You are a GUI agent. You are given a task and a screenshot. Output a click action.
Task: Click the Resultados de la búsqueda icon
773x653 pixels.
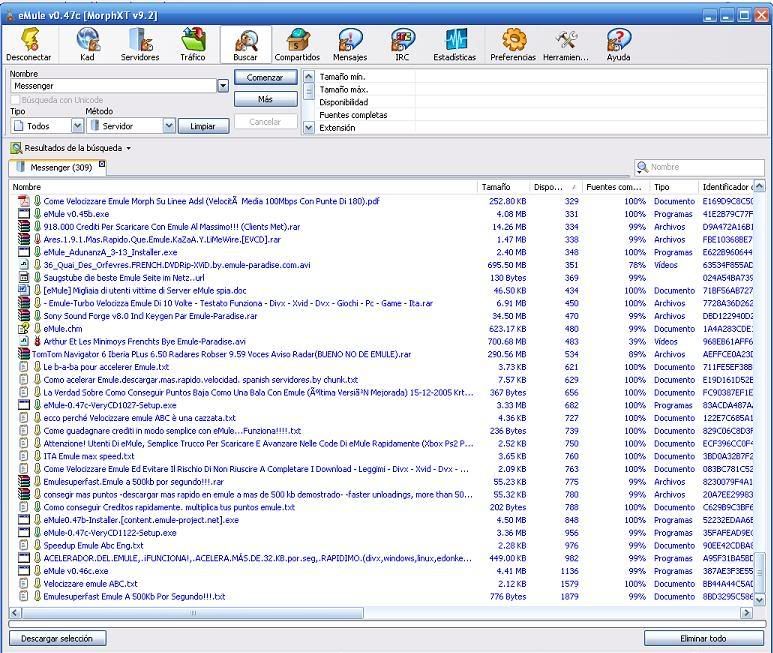pyautogui.click(x=16, y=148)
